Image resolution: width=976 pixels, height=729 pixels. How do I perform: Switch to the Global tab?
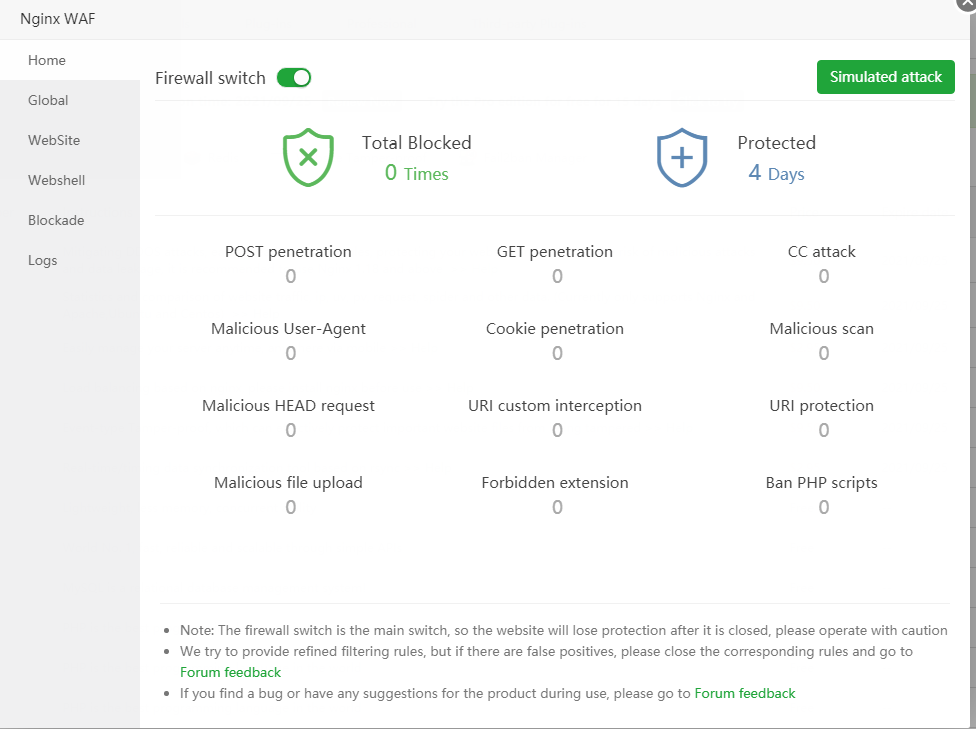coord(48,100)
